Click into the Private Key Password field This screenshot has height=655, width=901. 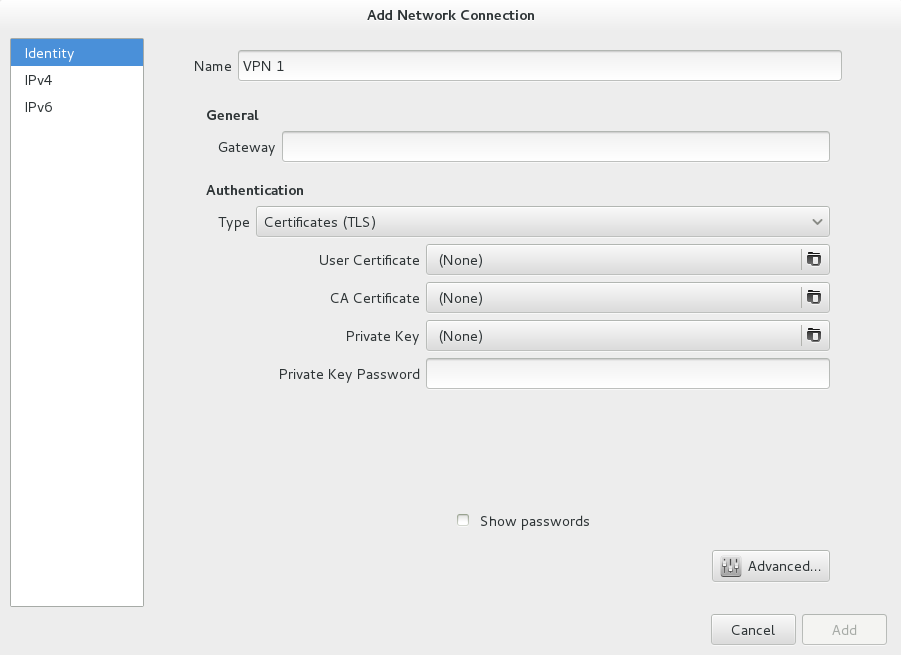pyautogui.click(x=627, y=374)
